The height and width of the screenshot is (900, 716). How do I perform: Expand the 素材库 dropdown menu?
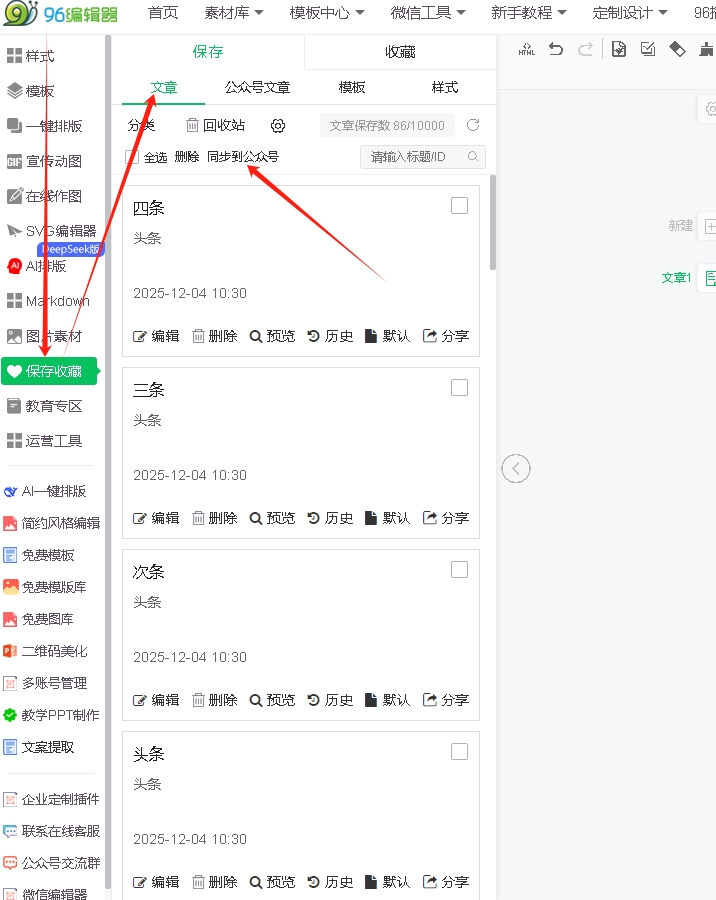coord(233,13)
